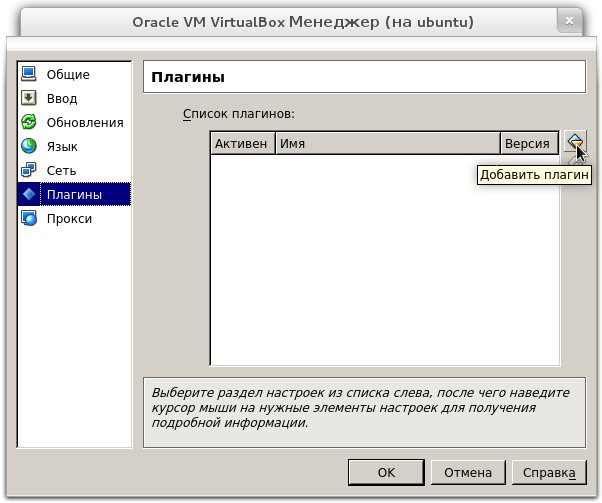Click the Ввод input icon in sidebar
602x503 pixels.
point(29,98)
